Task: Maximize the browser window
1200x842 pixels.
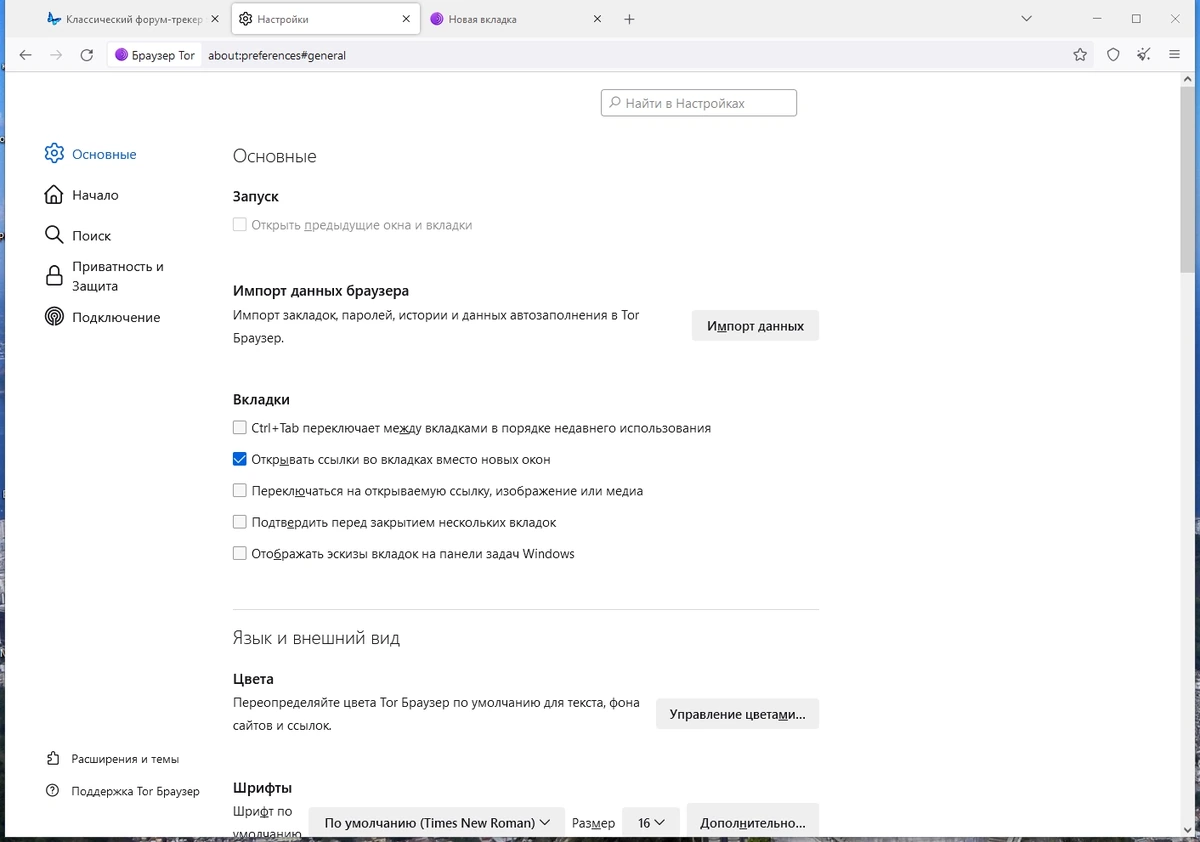Action: point(1136,19)
